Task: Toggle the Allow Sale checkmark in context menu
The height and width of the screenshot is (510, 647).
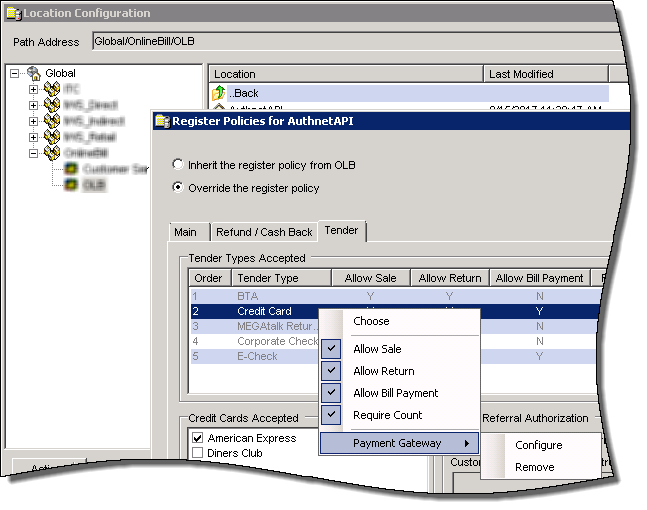Action: tap(333, 349)
